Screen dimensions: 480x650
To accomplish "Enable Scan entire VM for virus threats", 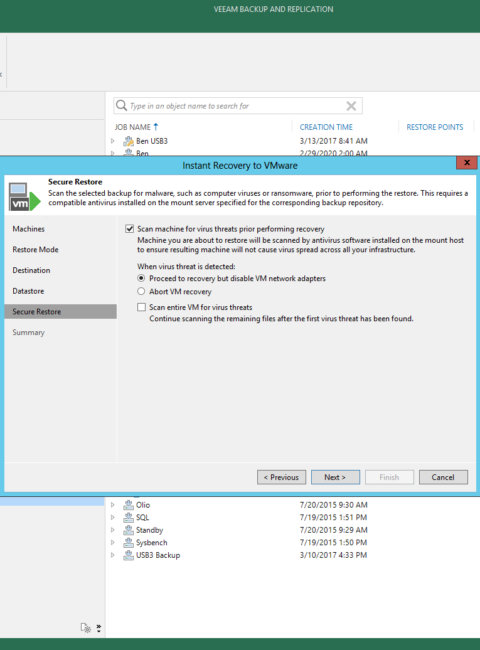I will 142,307.
